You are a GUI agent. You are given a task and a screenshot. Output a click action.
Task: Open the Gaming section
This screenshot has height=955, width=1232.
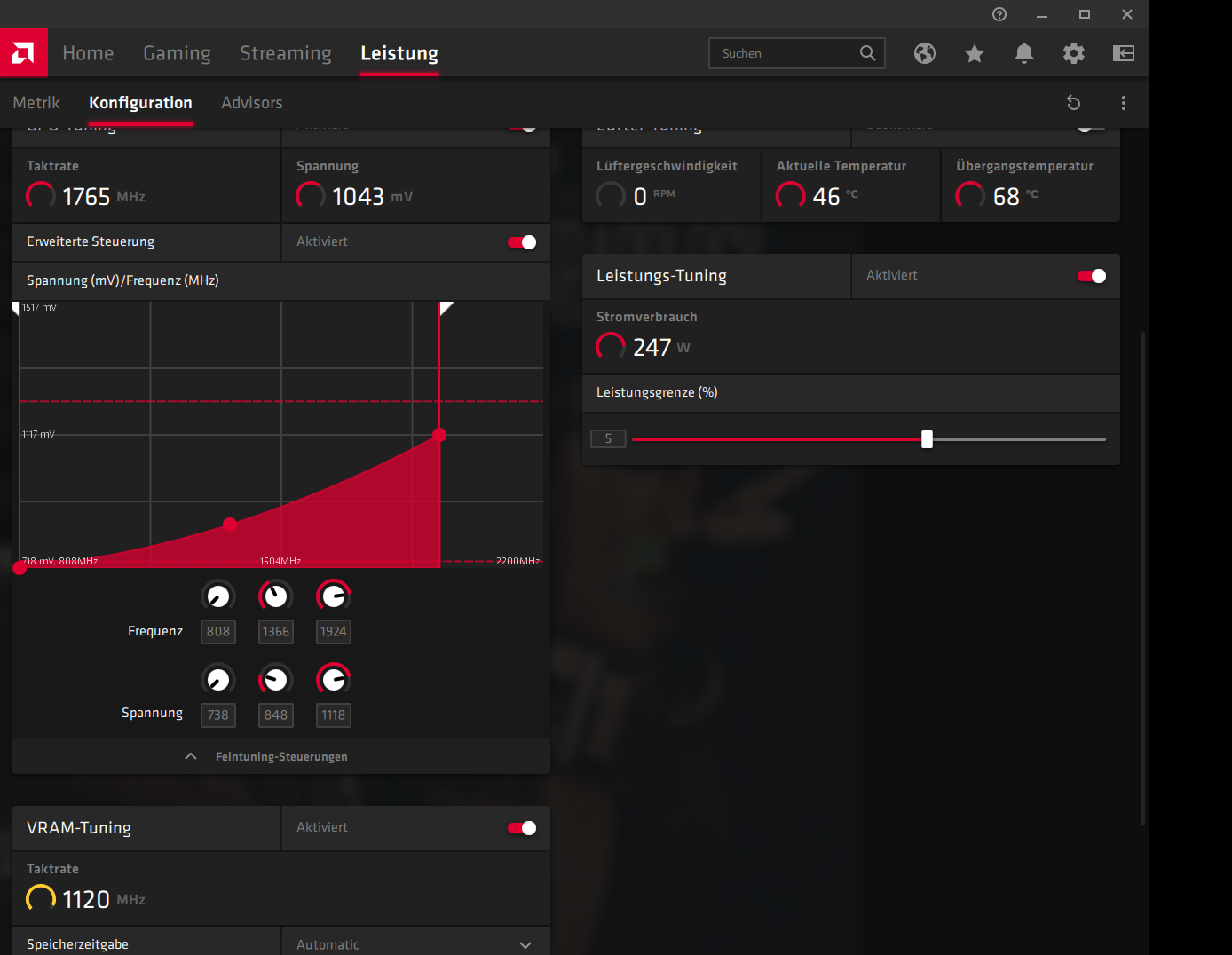[176, 53]
